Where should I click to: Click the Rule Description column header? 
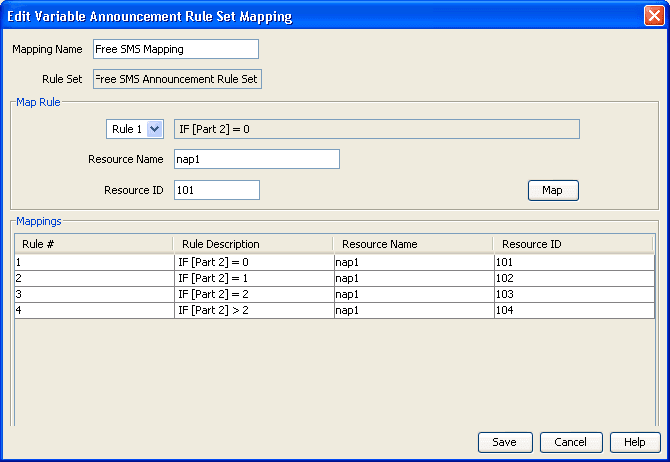point(253,244)
